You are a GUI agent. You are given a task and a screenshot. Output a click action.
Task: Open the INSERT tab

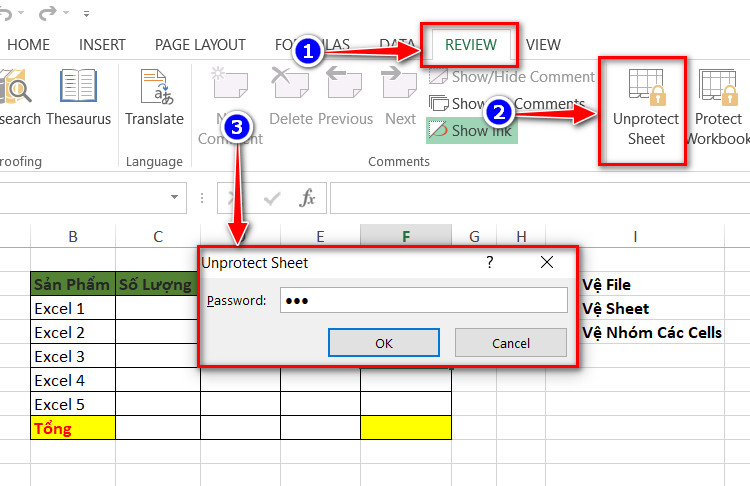pos(102,44)
